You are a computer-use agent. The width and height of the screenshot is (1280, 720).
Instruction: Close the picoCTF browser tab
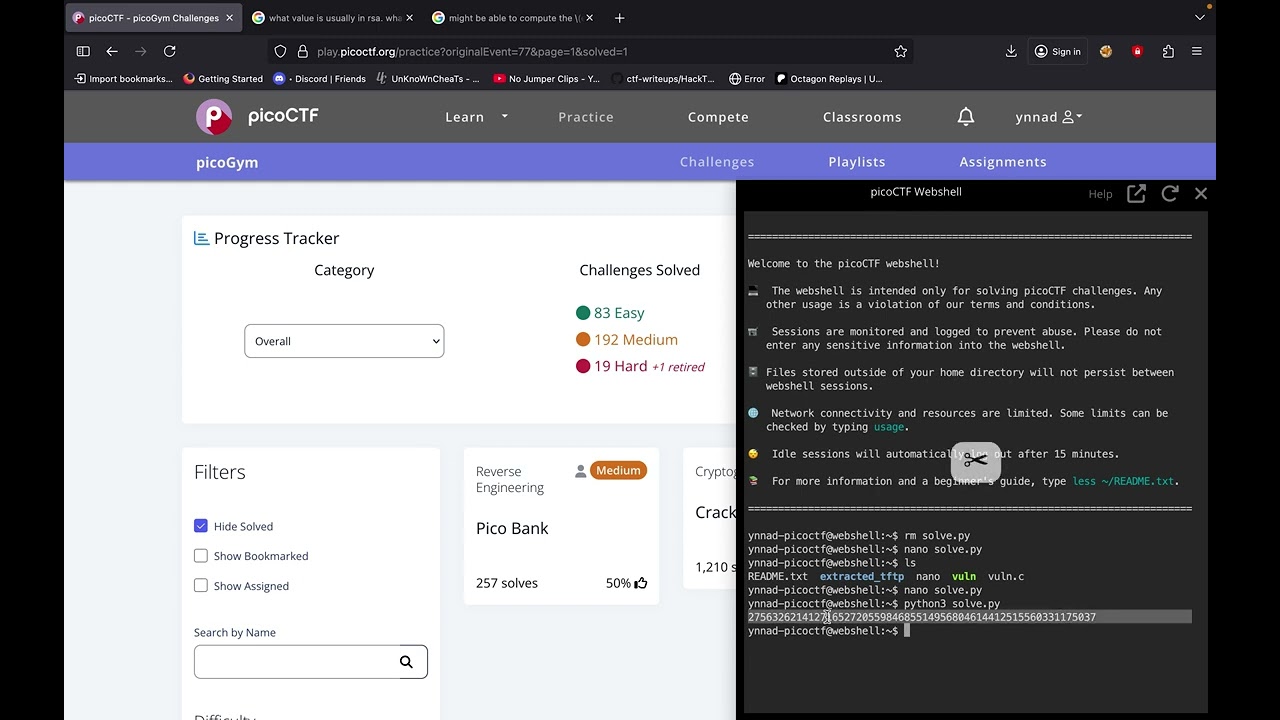tap(229, 18)
